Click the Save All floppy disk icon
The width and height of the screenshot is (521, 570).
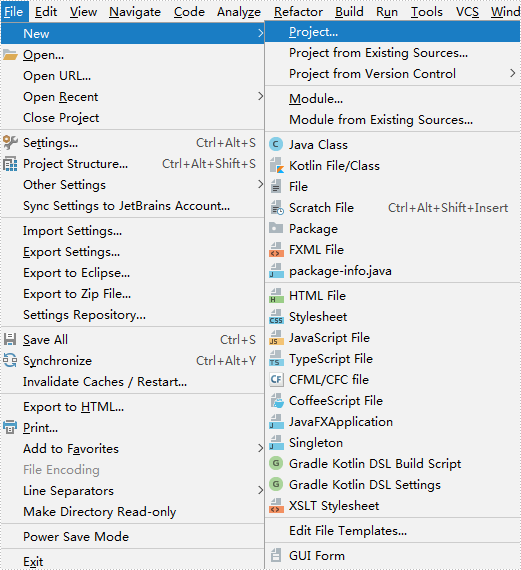pos(10,339)
